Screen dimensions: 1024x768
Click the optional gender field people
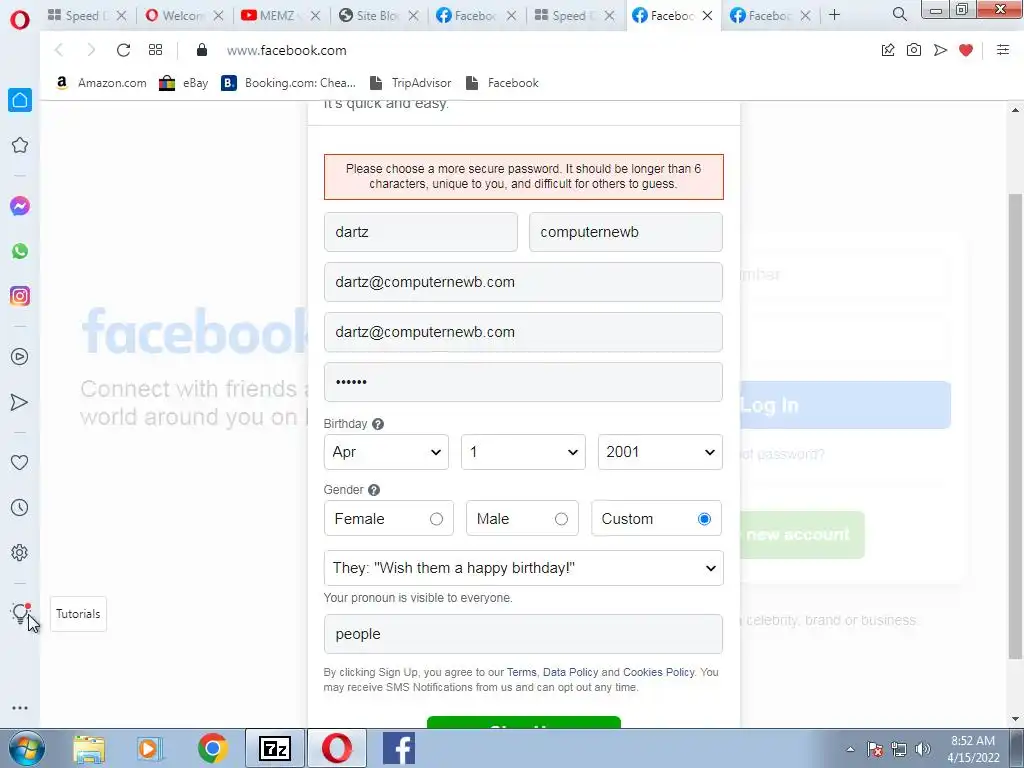(523, 634)
